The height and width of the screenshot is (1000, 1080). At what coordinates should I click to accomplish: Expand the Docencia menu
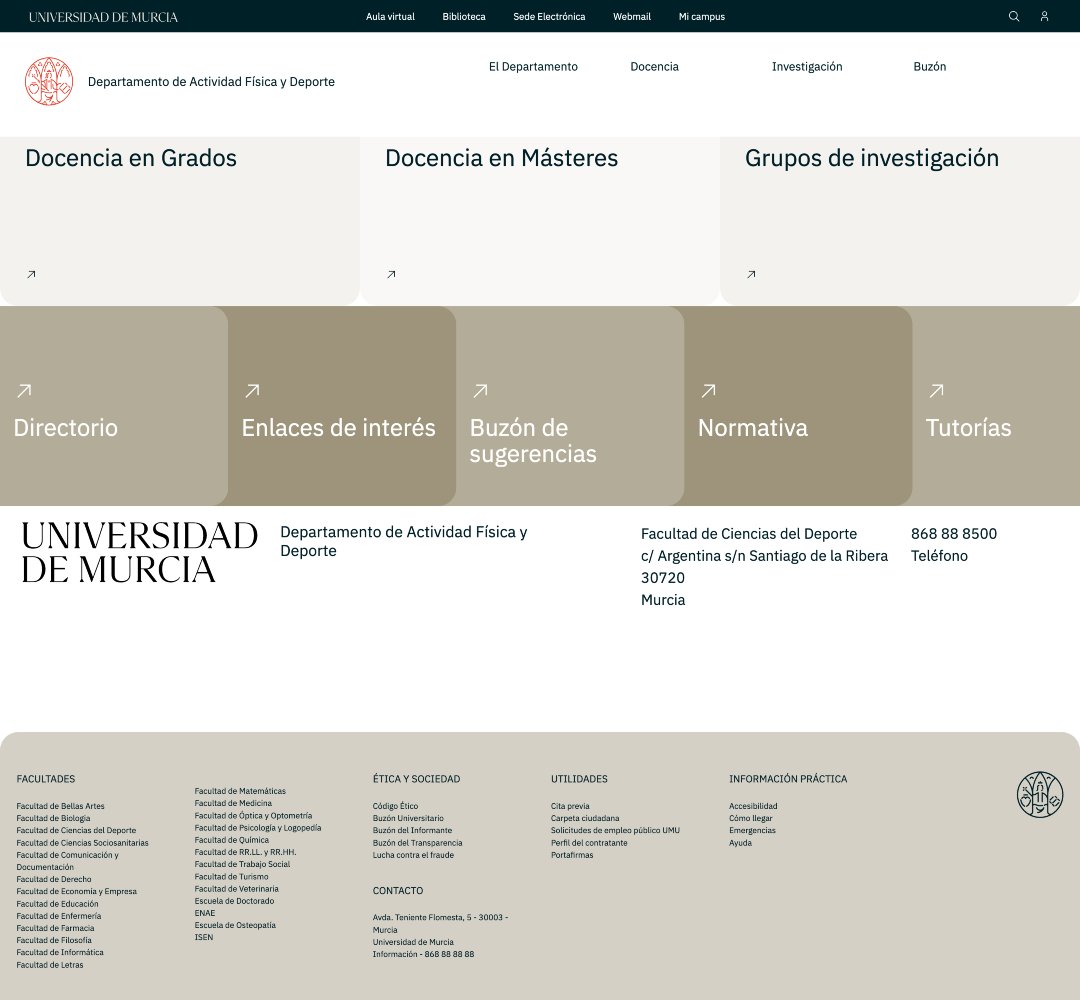pyautogui.click(x=654, y=67)
